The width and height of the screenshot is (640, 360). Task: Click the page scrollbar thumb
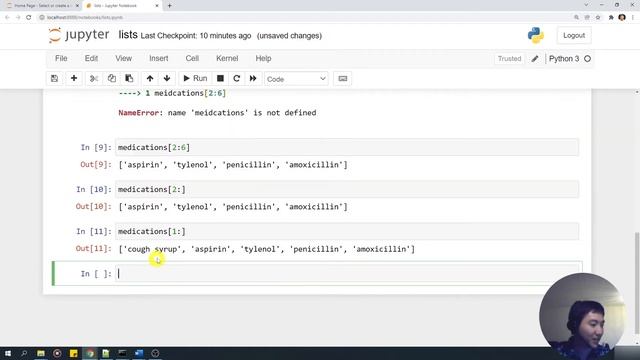click(x=637, y=282)
